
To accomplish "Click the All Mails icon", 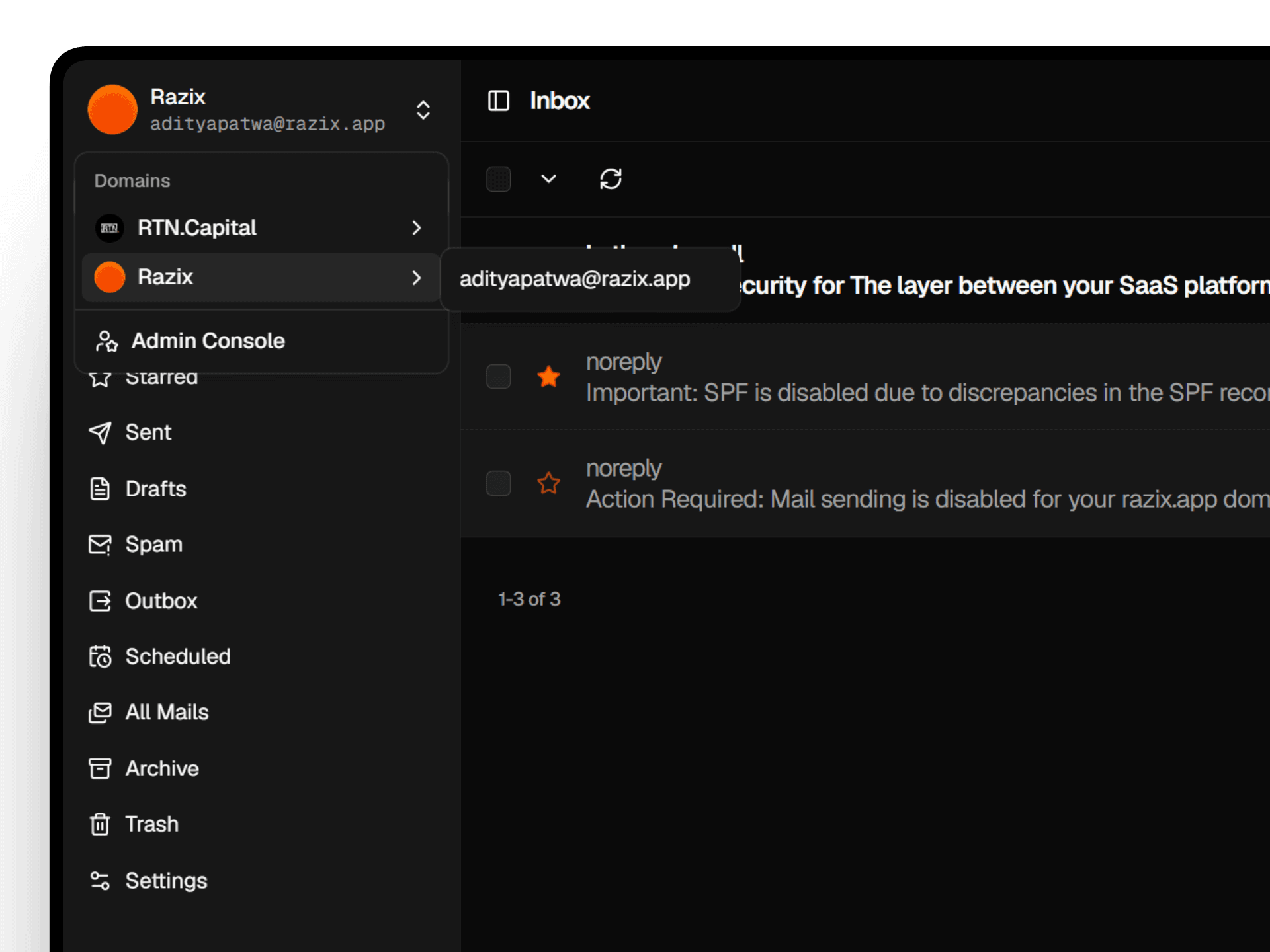I will point(100,713).
